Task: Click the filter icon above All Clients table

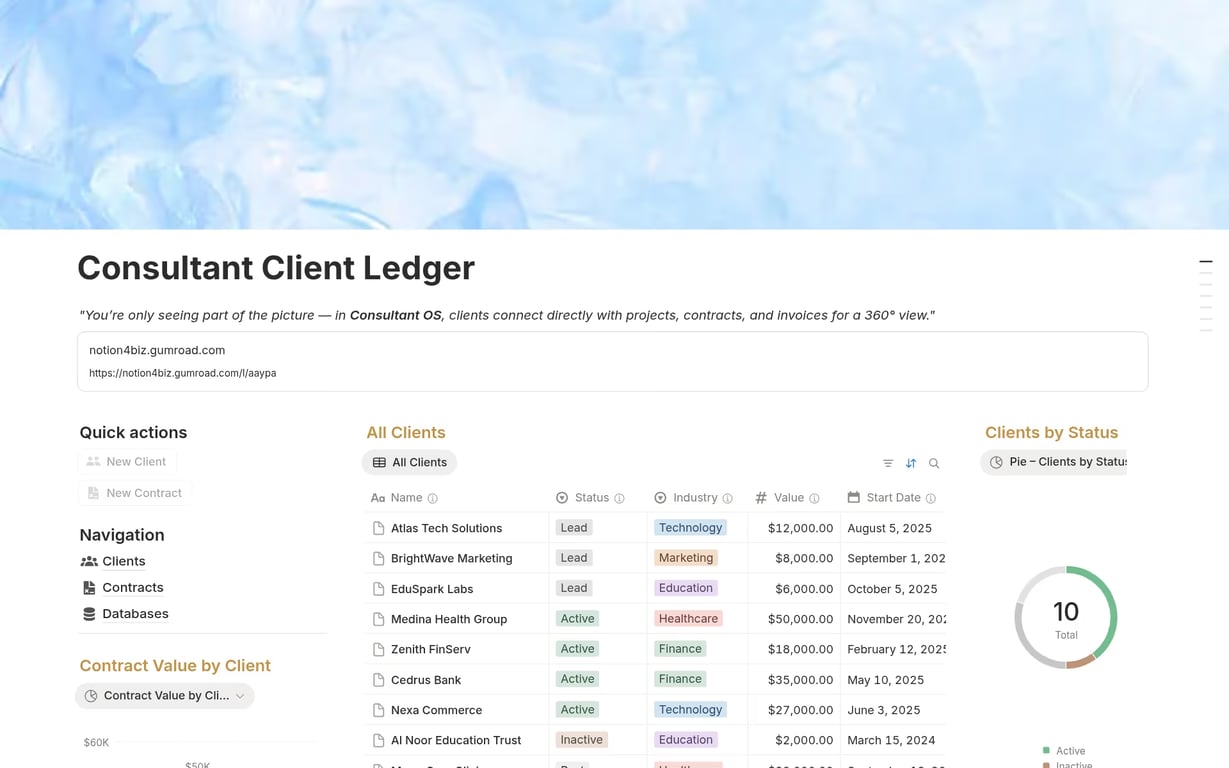Action: [888, 463]
